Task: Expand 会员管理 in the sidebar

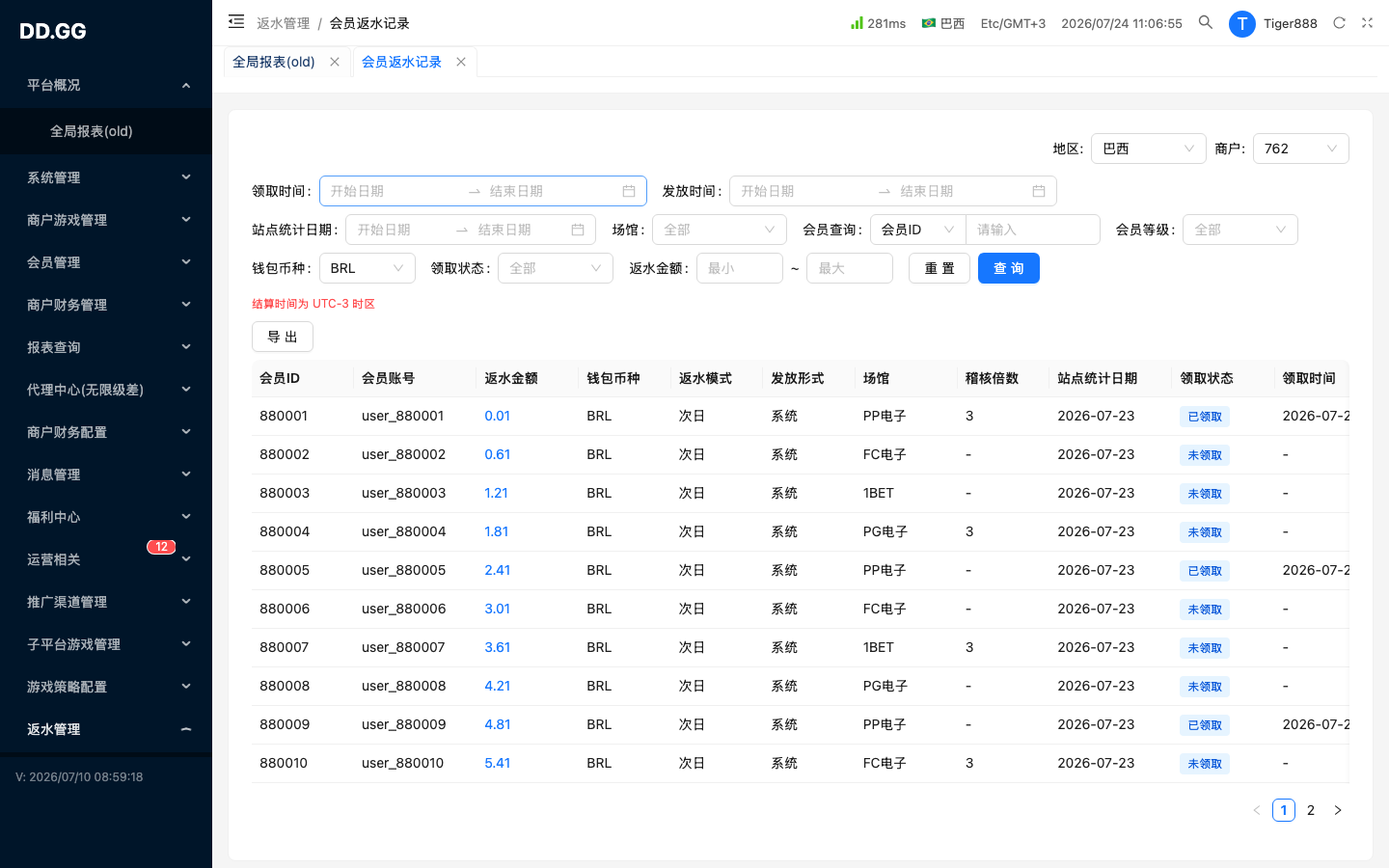Action: coord(106,262)
